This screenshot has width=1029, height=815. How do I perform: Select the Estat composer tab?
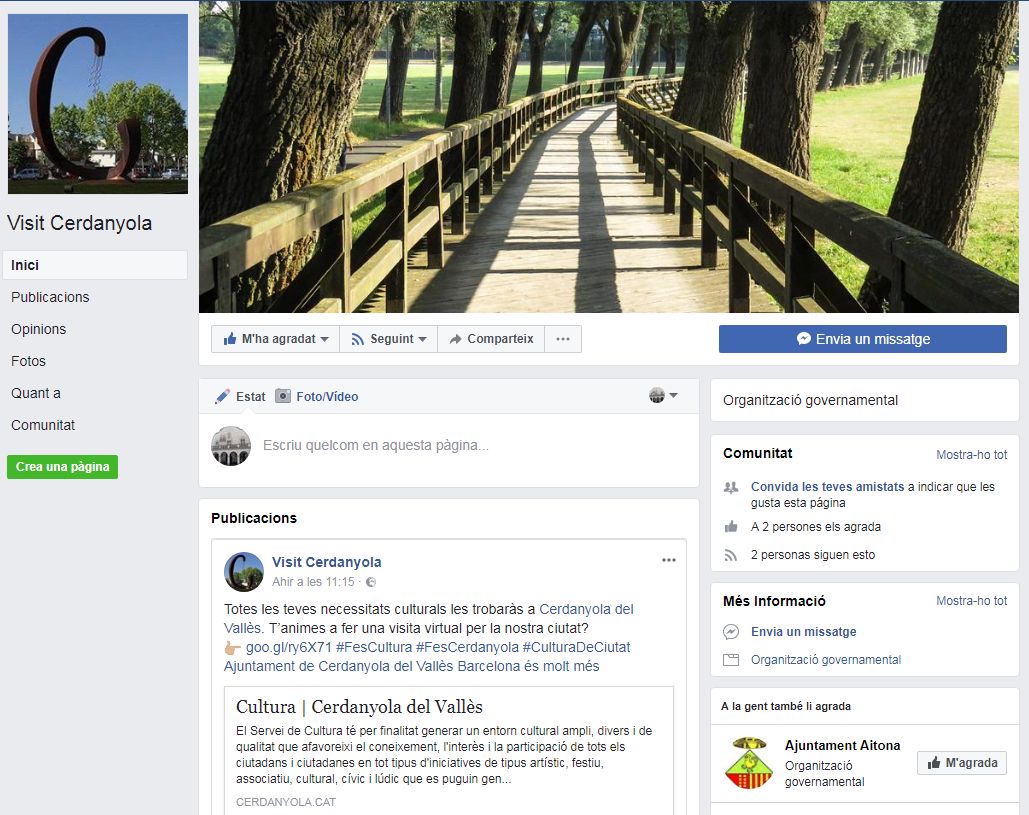(240, 396)
